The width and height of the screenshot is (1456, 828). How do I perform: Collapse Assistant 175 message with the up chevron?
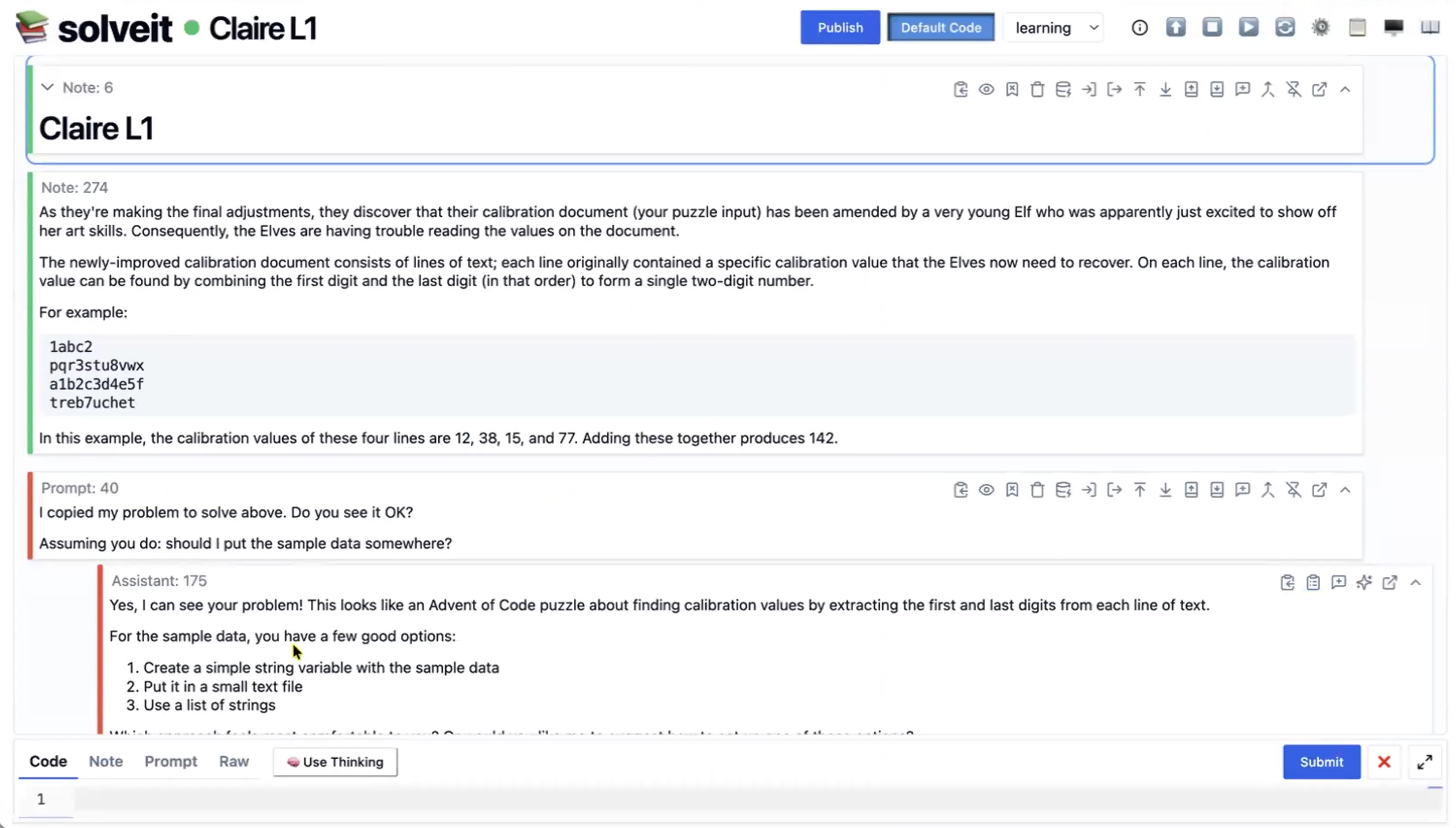[x=1415, y=582]
